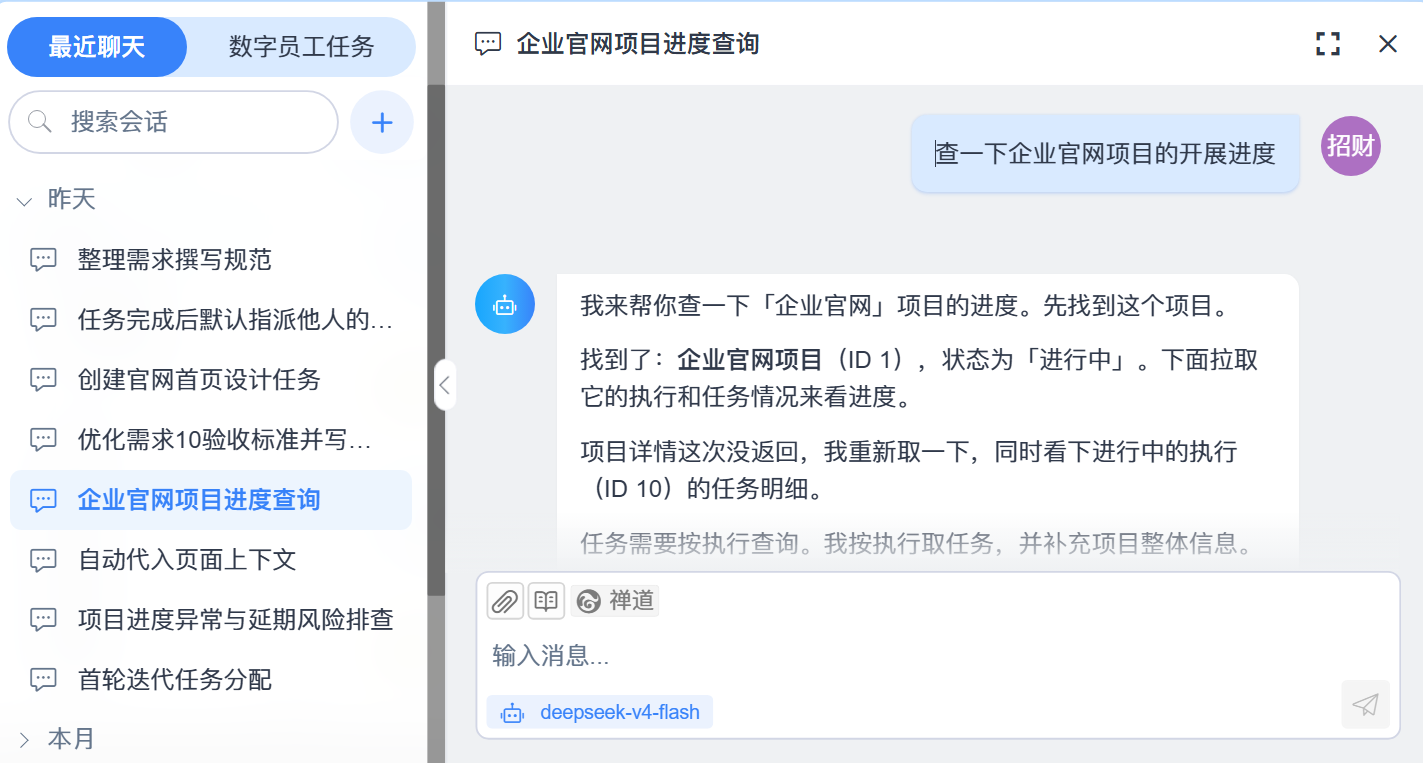Click the chat icon beside 创建官网首页设计任务
This screenshot has width=1423, height=763.
tap(43, 380)
